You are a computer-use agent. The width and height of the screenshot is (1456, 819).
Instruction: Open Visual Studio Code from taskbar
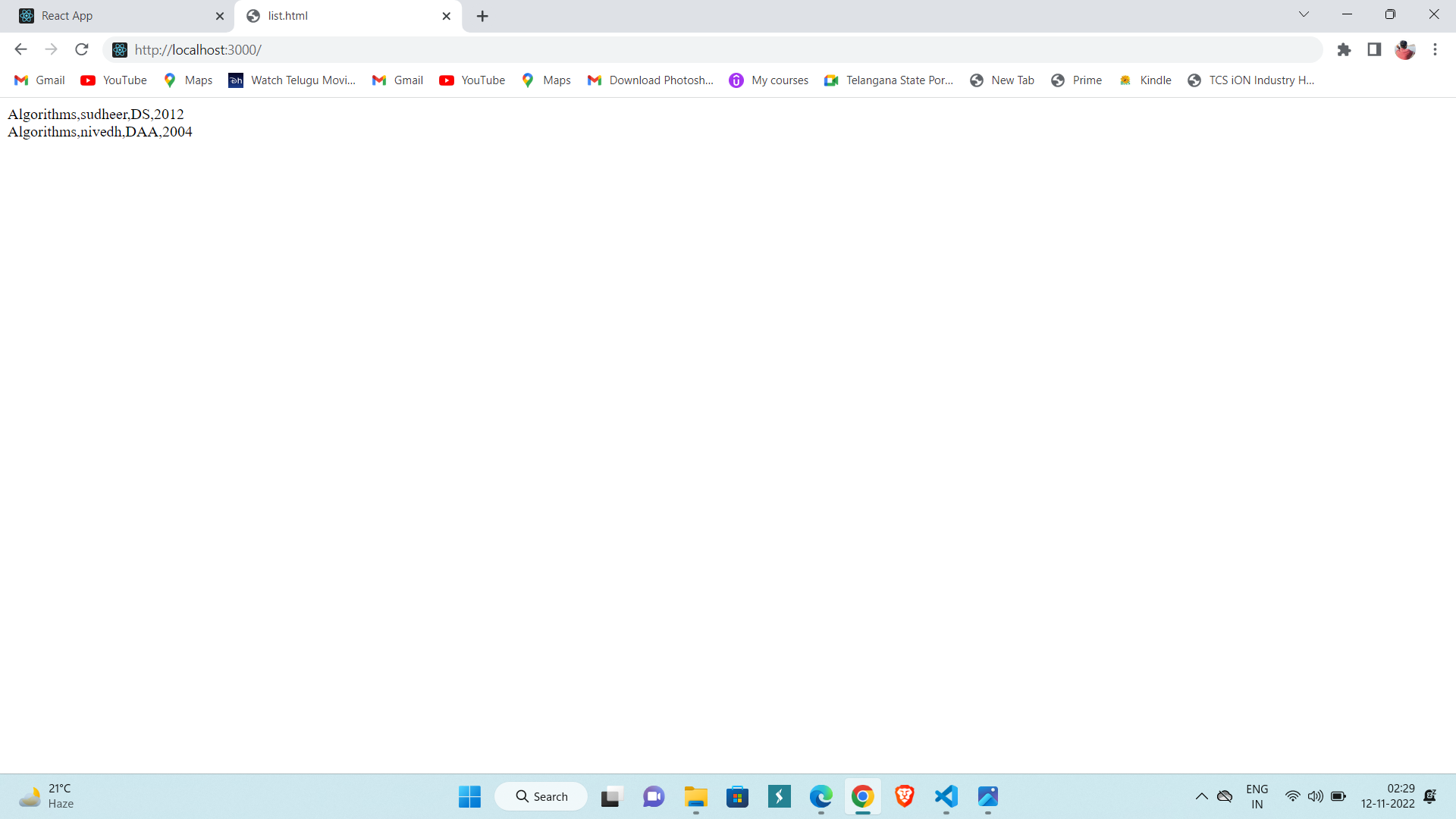(946, 796)
